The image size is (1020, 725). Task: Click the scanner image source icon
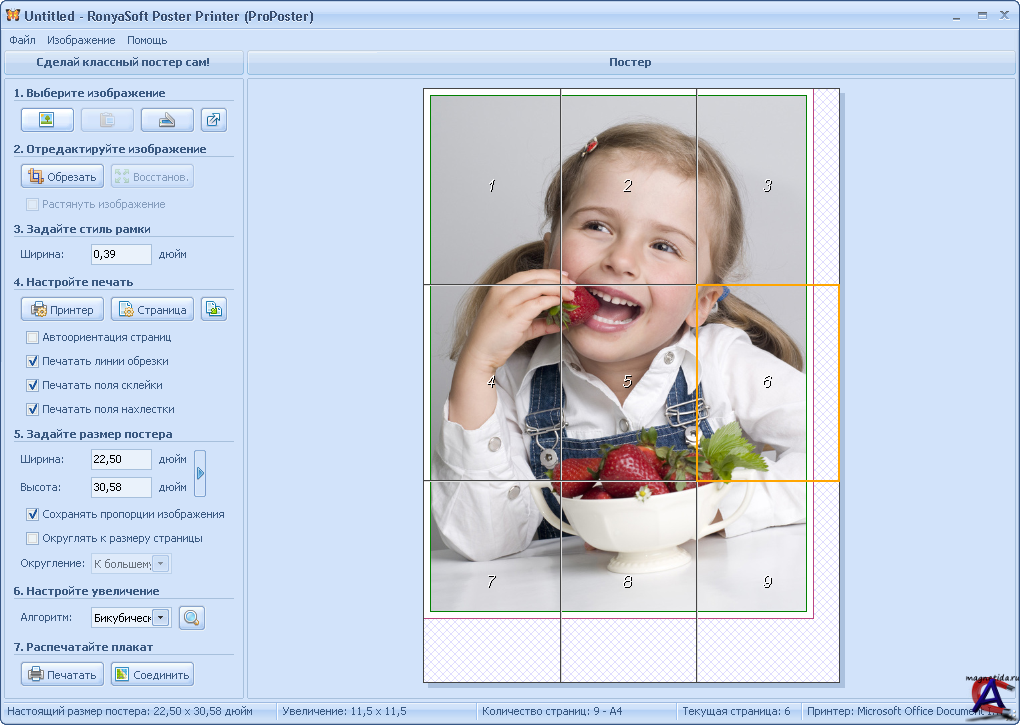[166, 120]
